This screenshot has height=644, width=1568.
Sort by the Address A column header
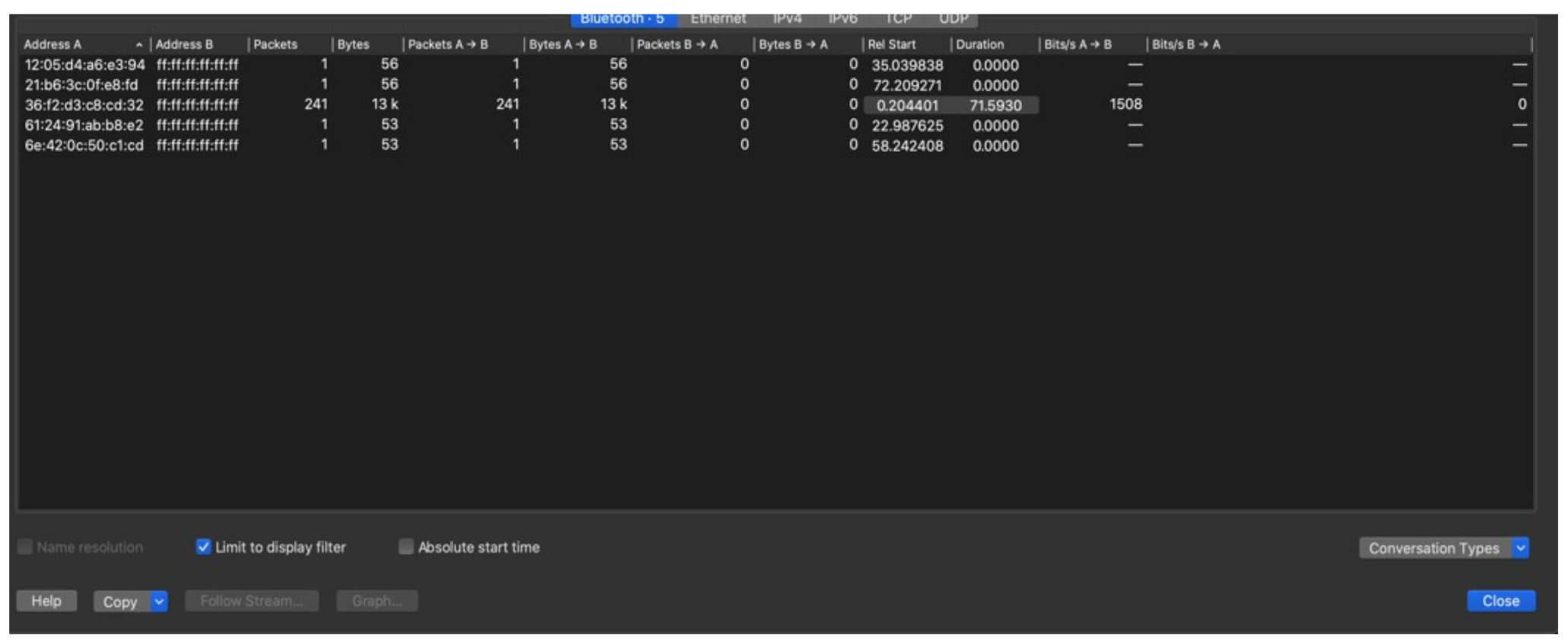(76, 45)
